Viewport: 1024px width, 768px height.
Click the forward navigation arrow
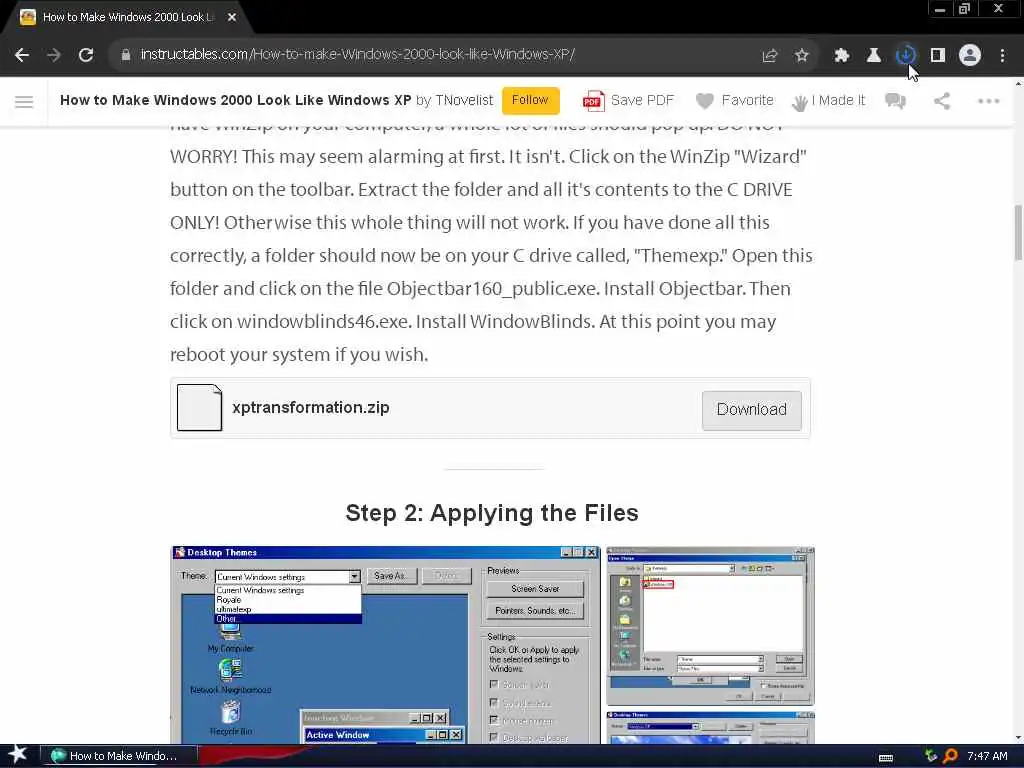54,55
